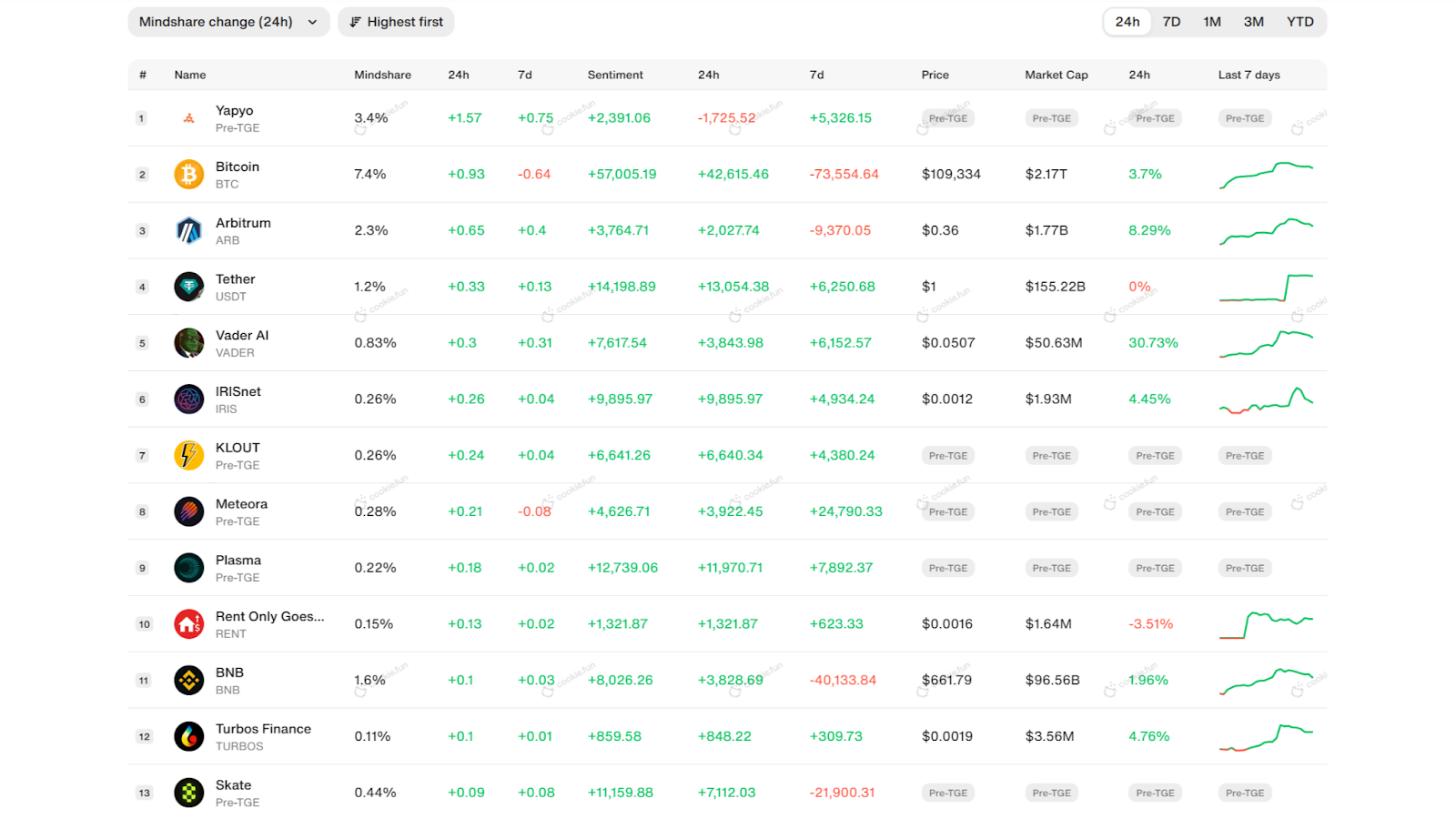Screen dimensions: 1456x819
Task: Click the KLOUT lightning logo icon
Action: click(189, 455)
